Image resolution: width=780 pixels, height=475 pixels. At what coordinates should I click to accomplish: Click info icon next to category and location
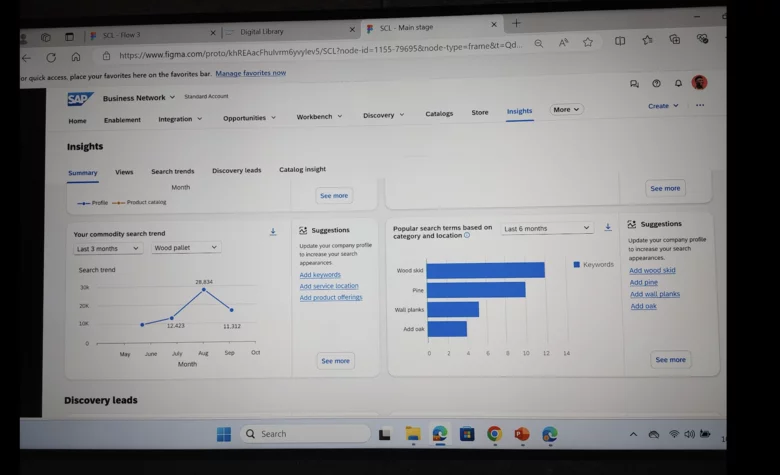[467, 235]
